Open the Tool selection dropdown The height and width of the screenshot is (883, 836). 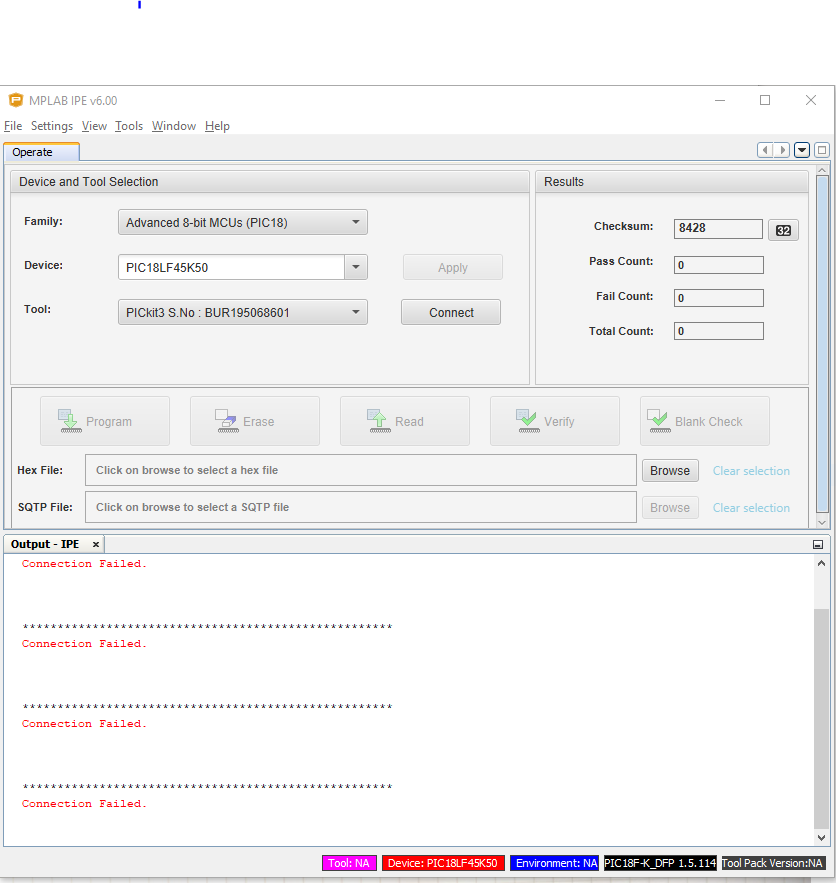coord(243,312)
